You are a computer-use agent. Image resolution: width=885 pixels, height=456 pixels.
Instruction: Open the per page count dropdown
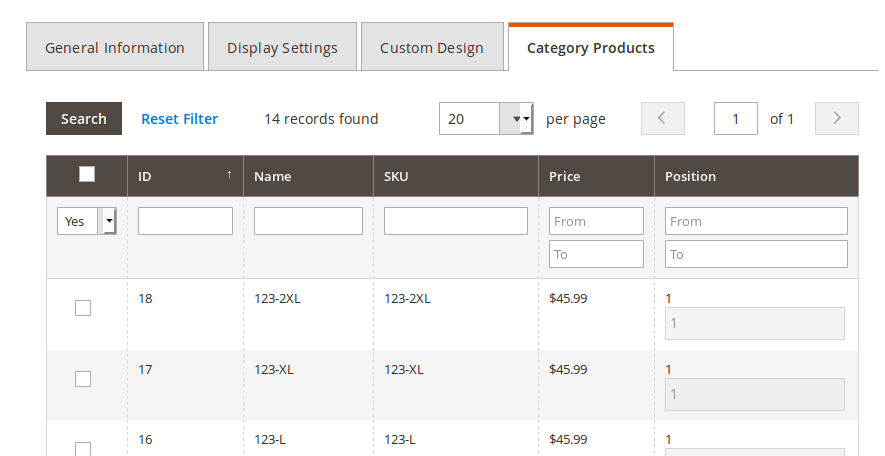pos(486,119)
